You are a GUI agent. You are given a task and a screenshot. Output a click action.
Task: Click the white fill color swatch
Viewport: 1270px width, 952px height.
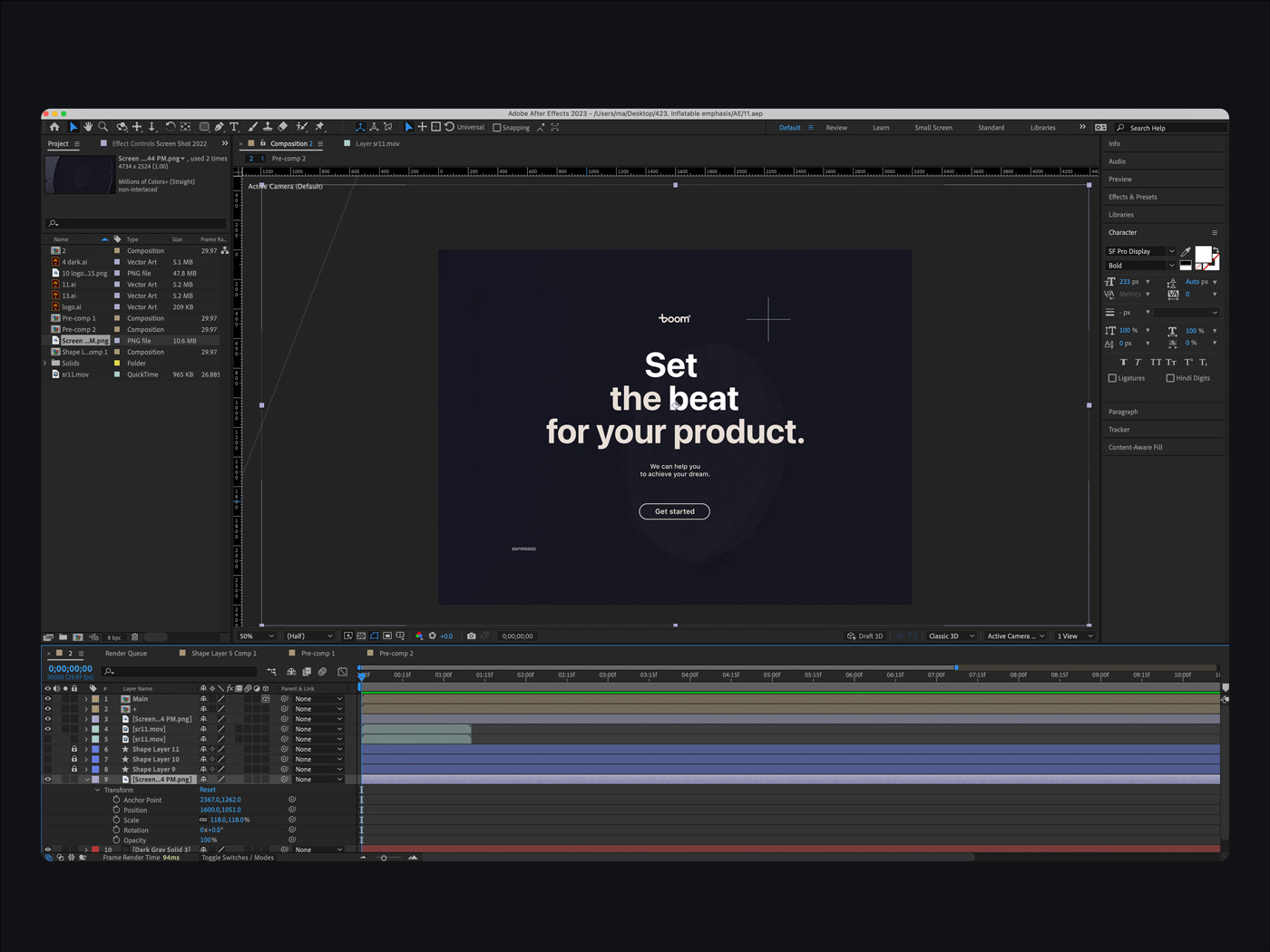tap(1202, 254)
